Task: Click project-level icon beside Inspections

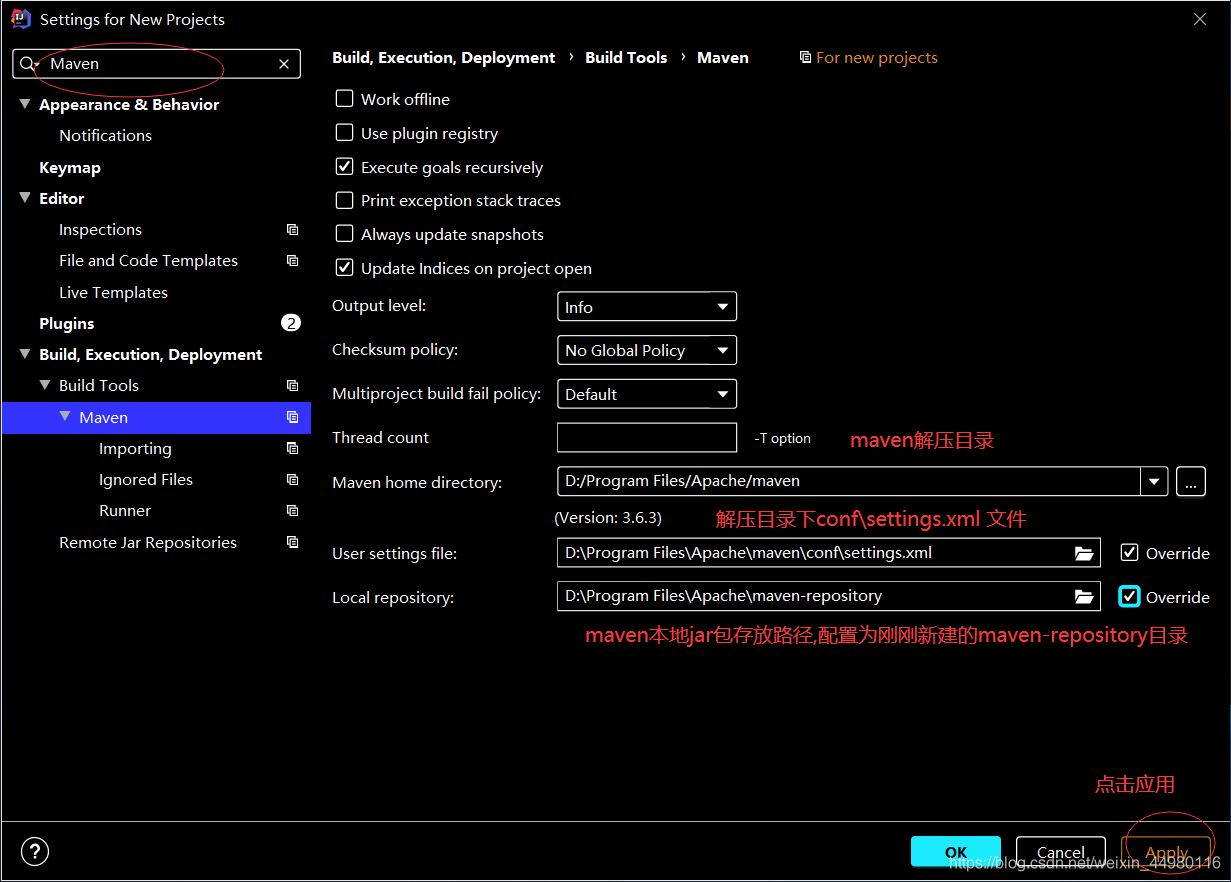Action: (292, 230)
